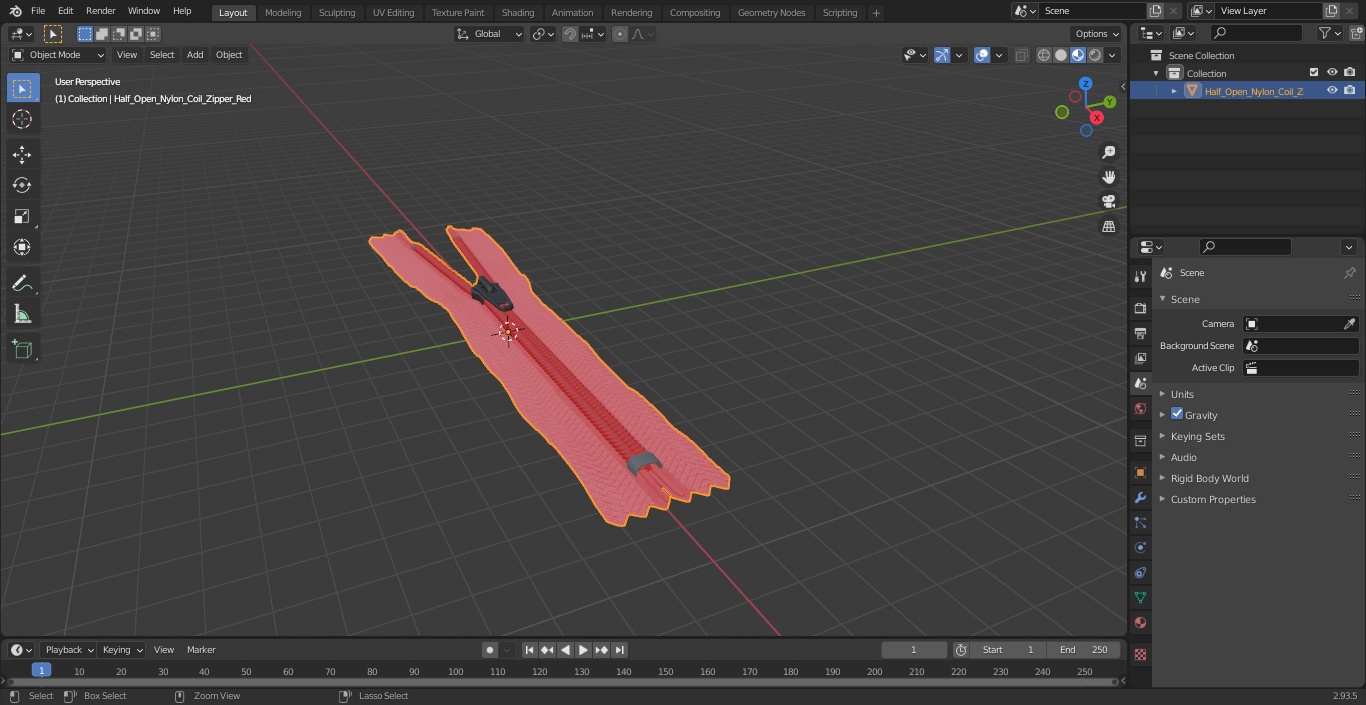Click the pan view hand icon
This screenshot has width=1366, height=705.
coord(1108,177)
